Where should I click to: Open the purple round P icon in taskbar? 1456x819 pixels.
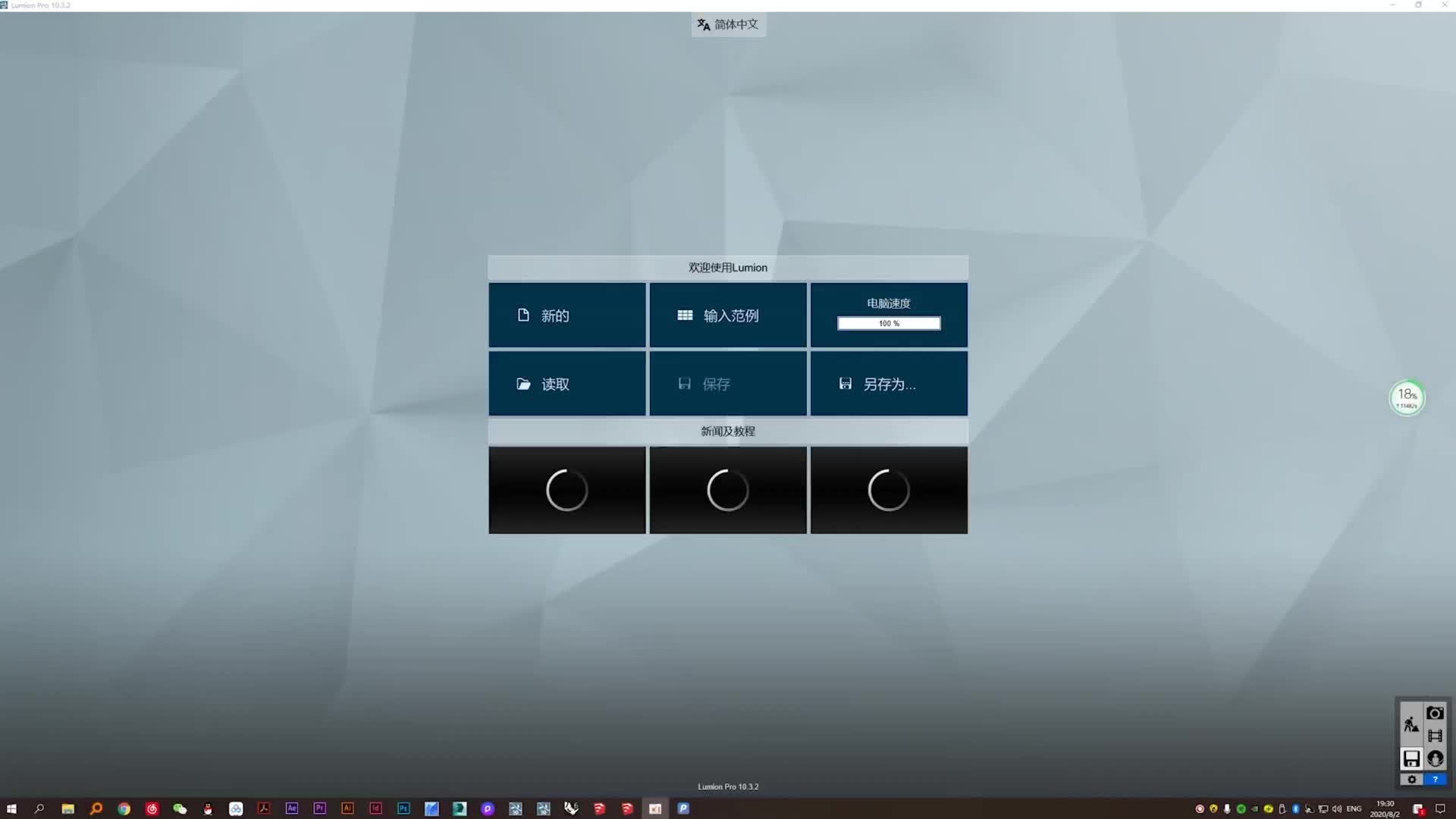point(488,808)
